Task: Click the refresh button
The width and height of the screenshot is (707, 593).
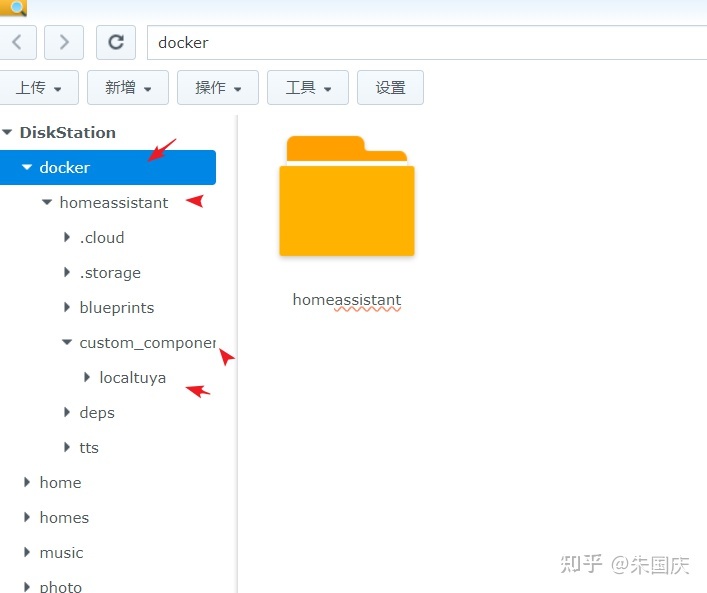Action: [x=116, y=42]
